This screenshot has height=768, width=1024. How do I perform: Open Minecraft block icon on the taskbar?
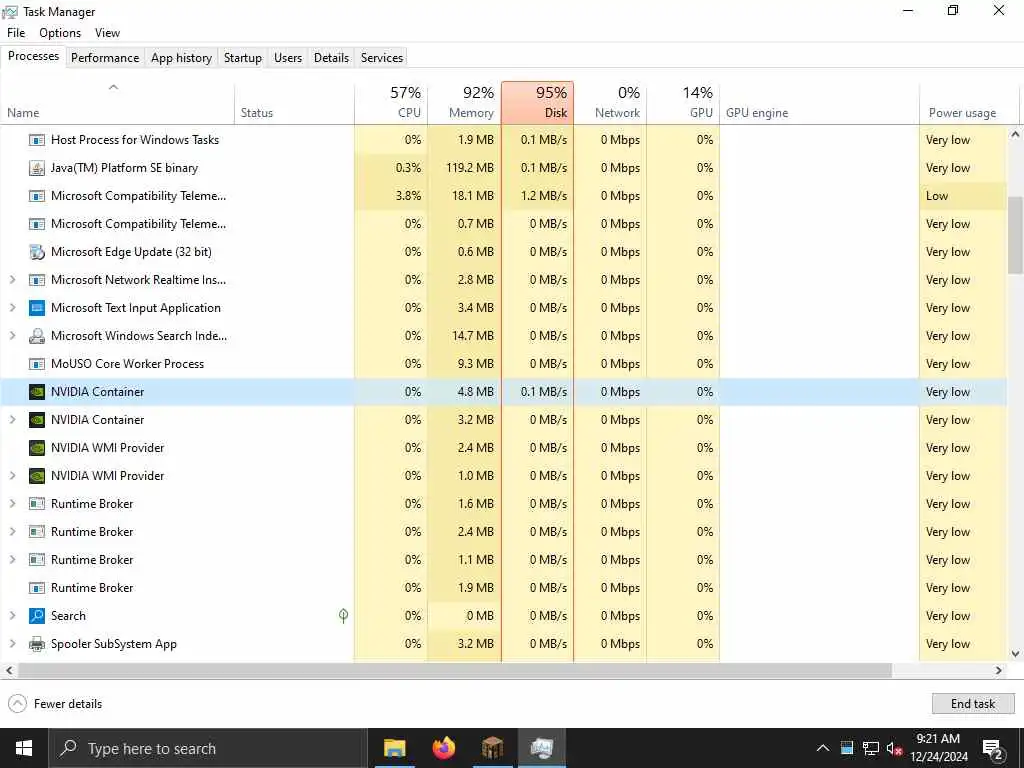(493, 748)
